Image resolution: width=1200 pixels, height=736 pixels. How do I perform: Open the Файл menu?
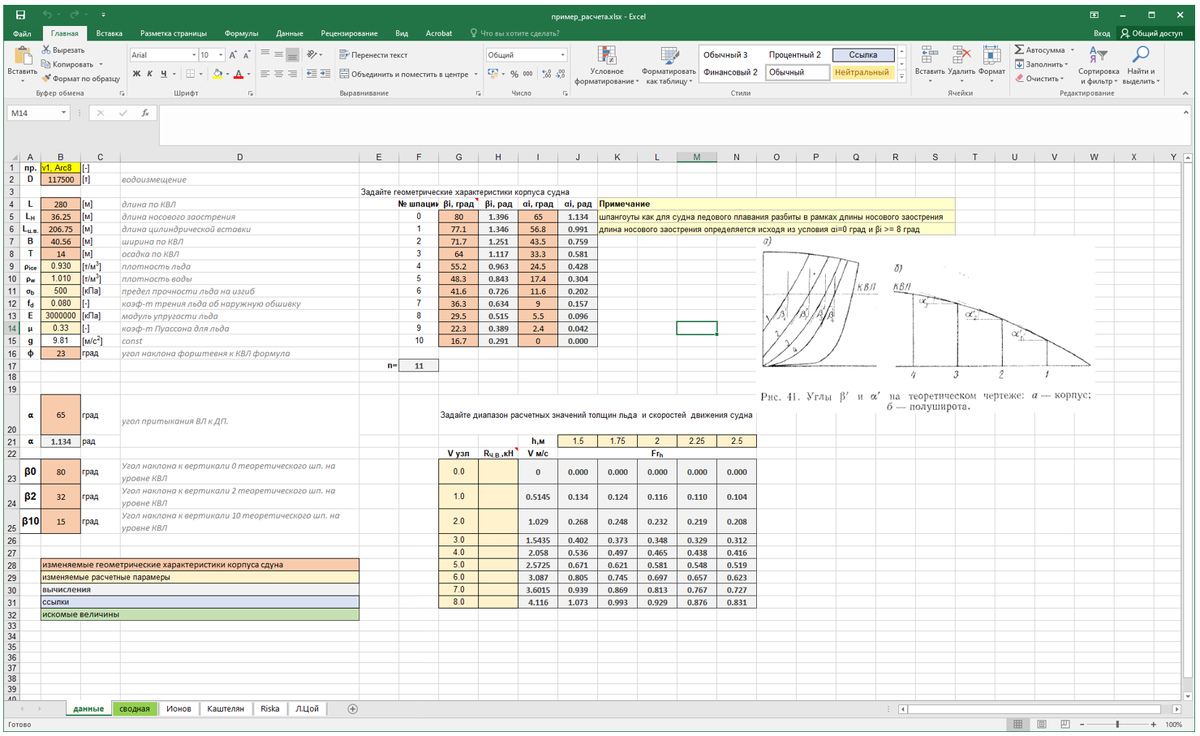(22, 33)
